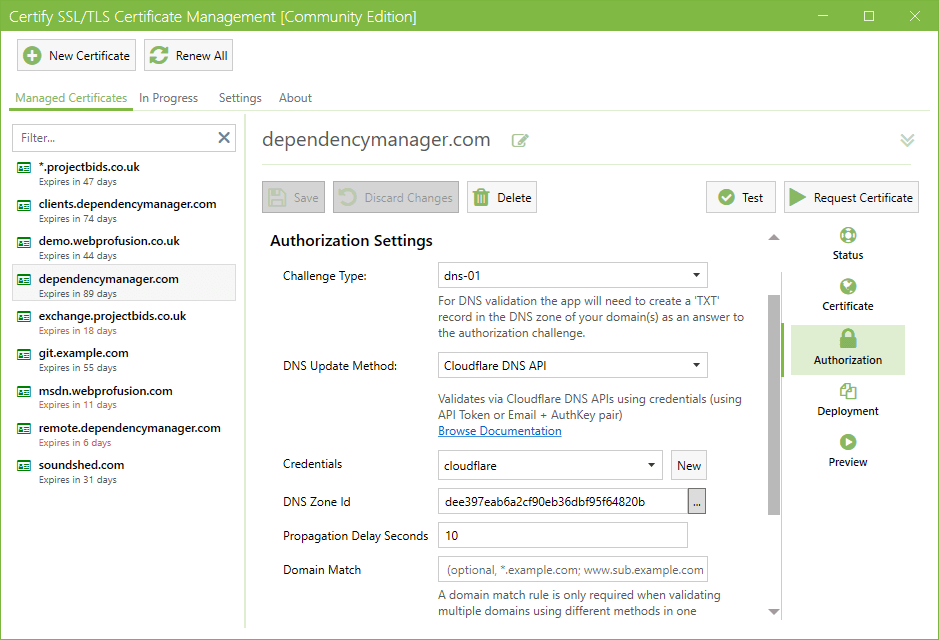This screenshot has height=640, width=939.
Task: Open the Challenge Type dropdown
Action: click(x=573, y=275)
